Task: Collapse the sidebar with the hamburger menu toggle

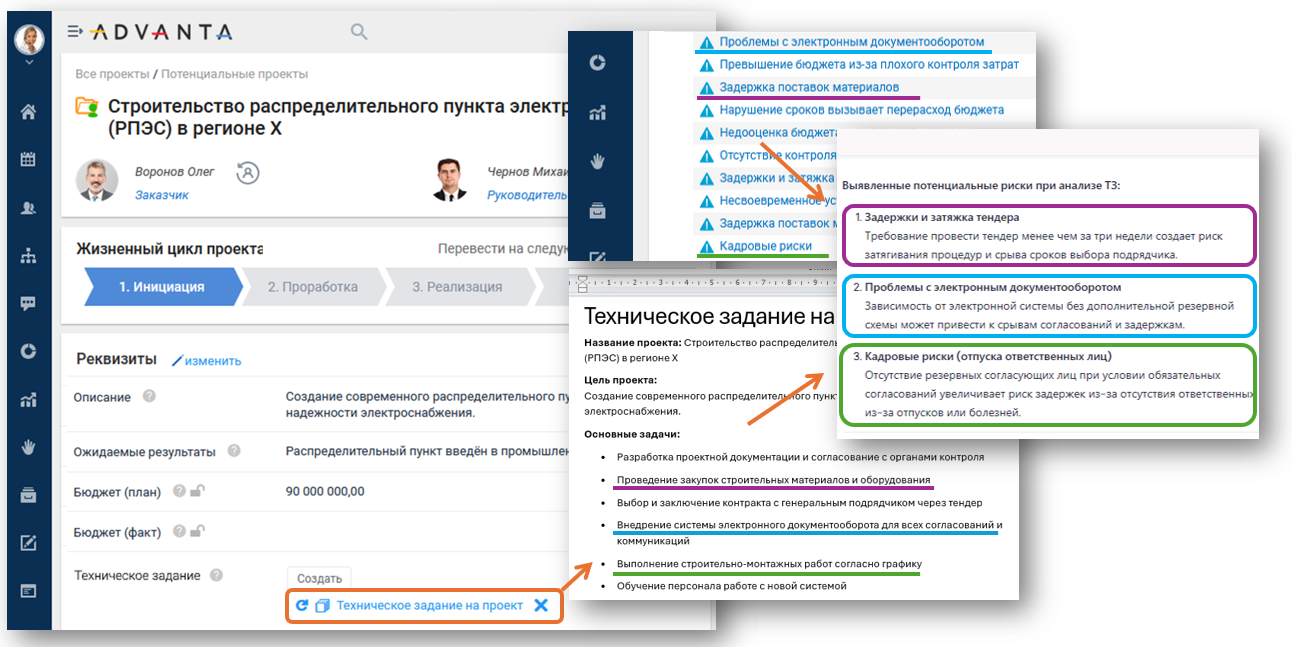Action: (x=75, y=32)
